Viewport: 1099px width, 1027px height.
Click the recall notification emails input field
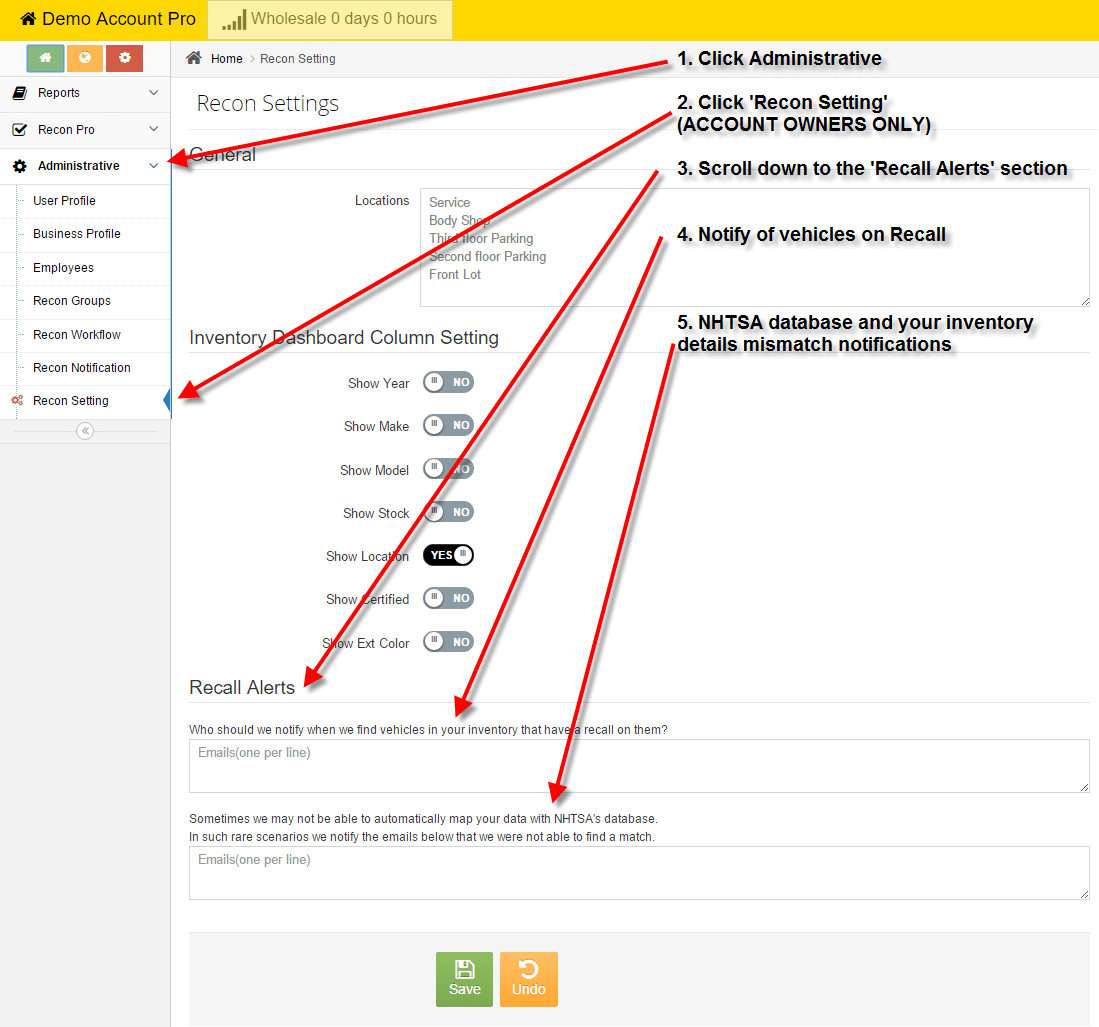point(639,765)
